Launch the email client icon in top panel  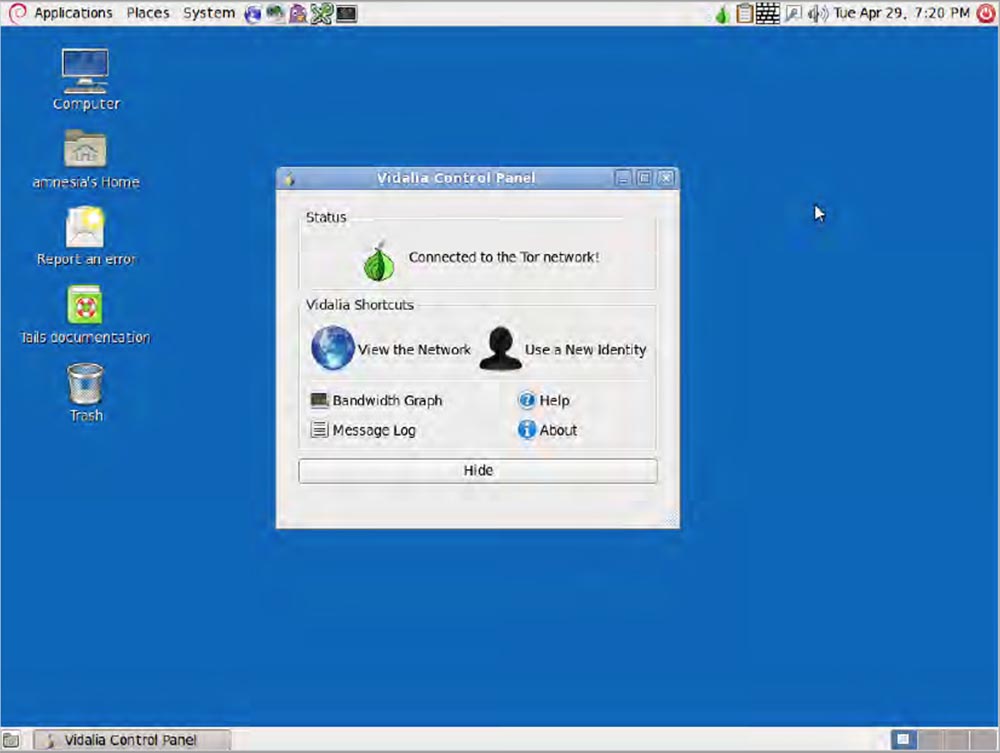pyautogui.click(x=276, y=13)
